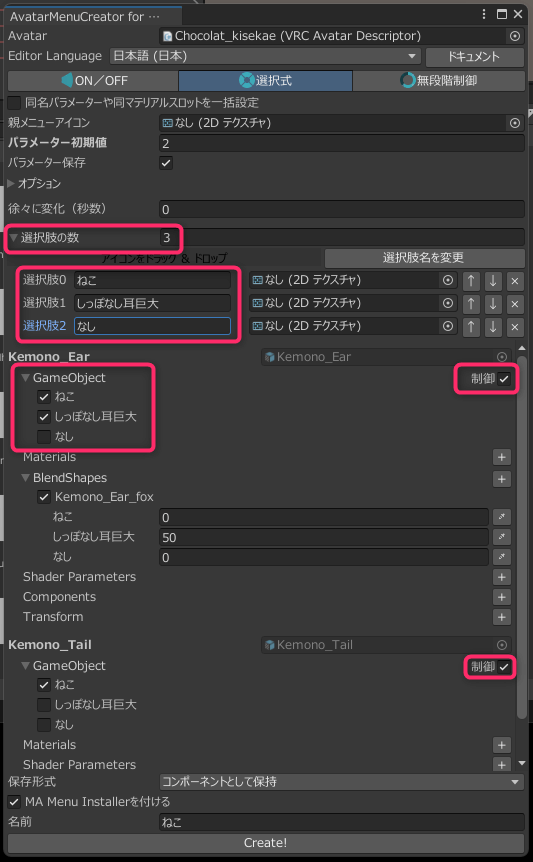The height and width of the screenshot is (862, 533).
Task: Remove 選択肢2 with the X icon
Action: (x=515, y=327)
